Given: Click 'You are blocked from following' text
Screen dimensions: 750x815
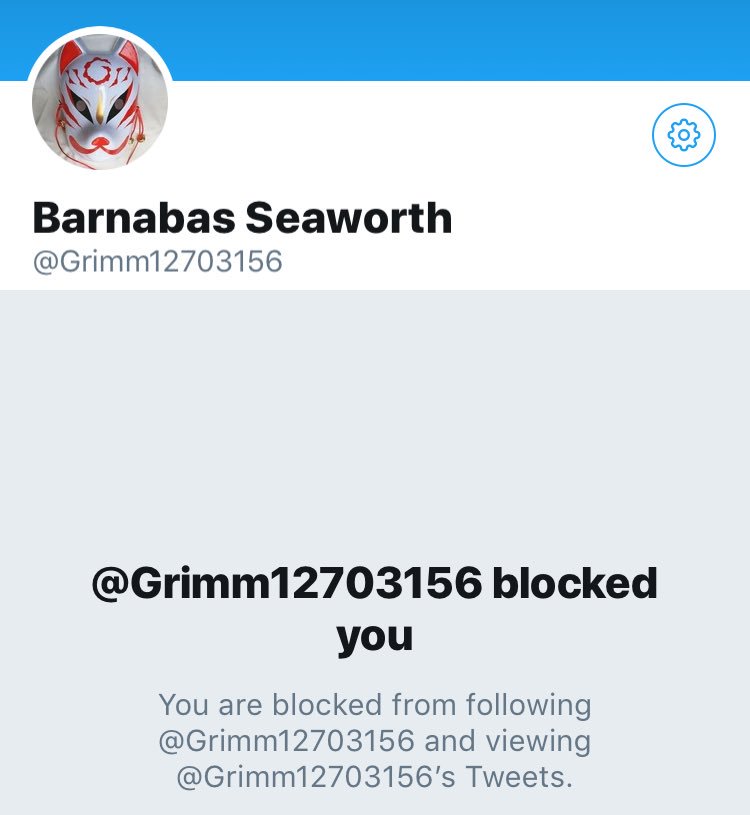Looking at the screenshot, I should point(375,705).
